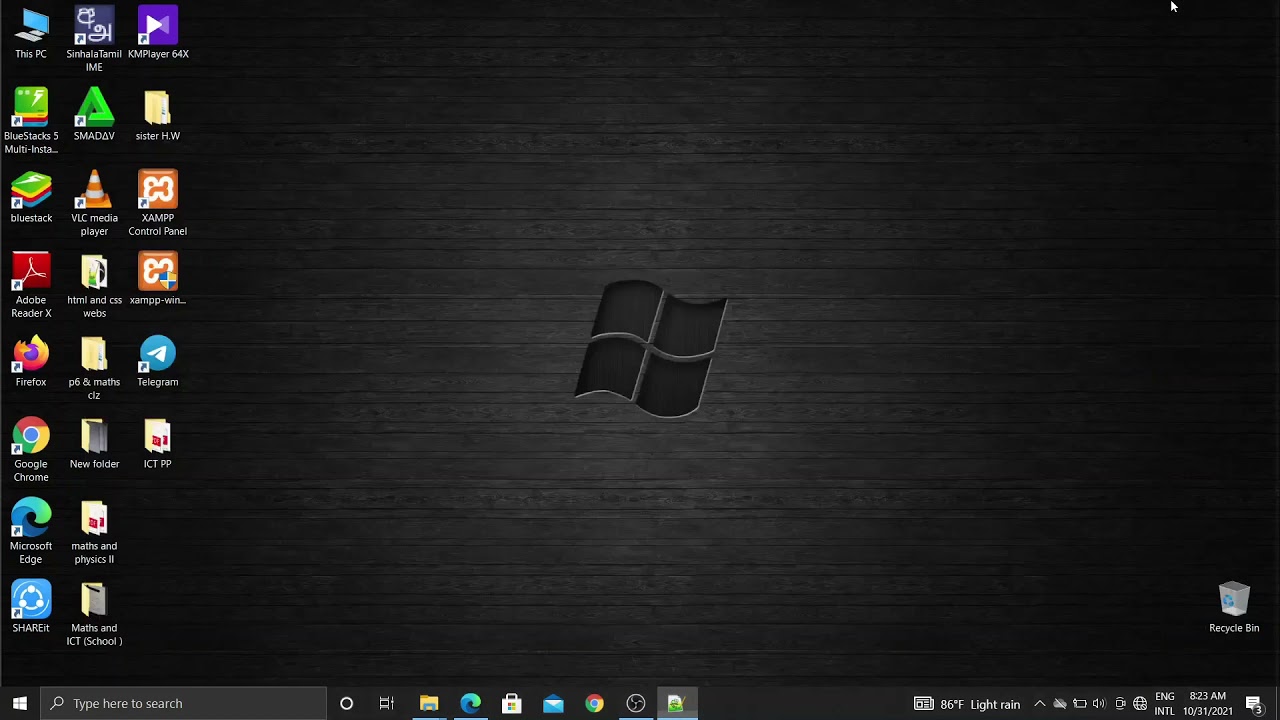Select the XAMPP Control Panel shortcut

click(158, 204)
